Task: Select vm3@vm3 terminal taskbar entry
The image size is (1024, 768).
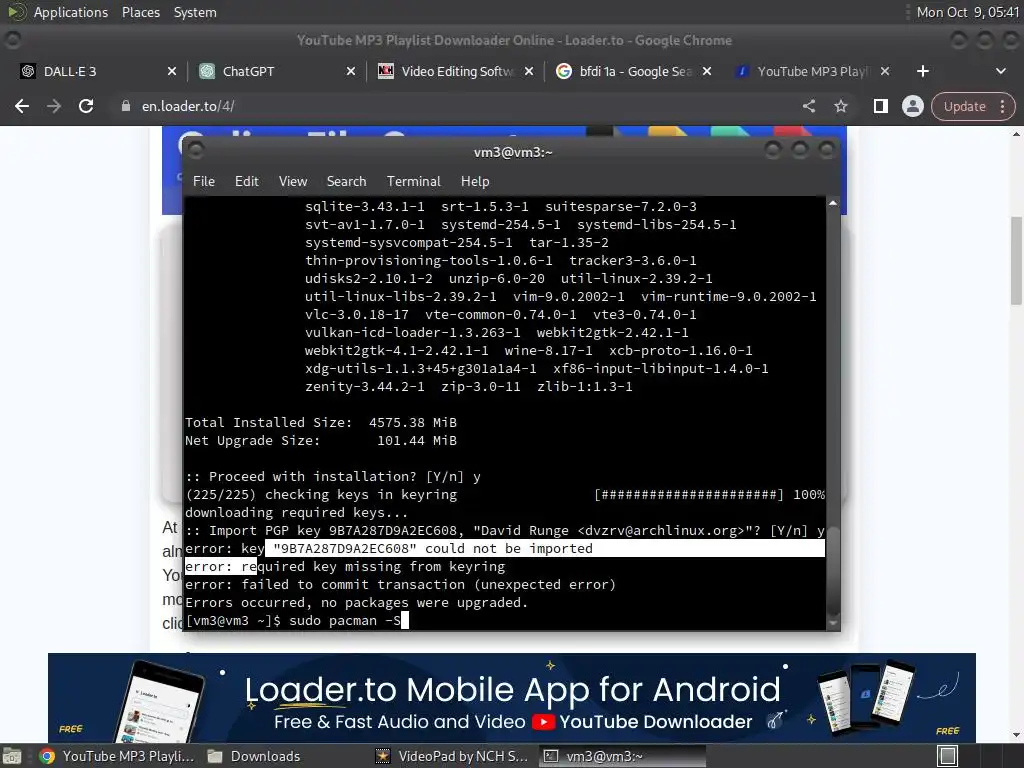Action: (x=622, y=756)
